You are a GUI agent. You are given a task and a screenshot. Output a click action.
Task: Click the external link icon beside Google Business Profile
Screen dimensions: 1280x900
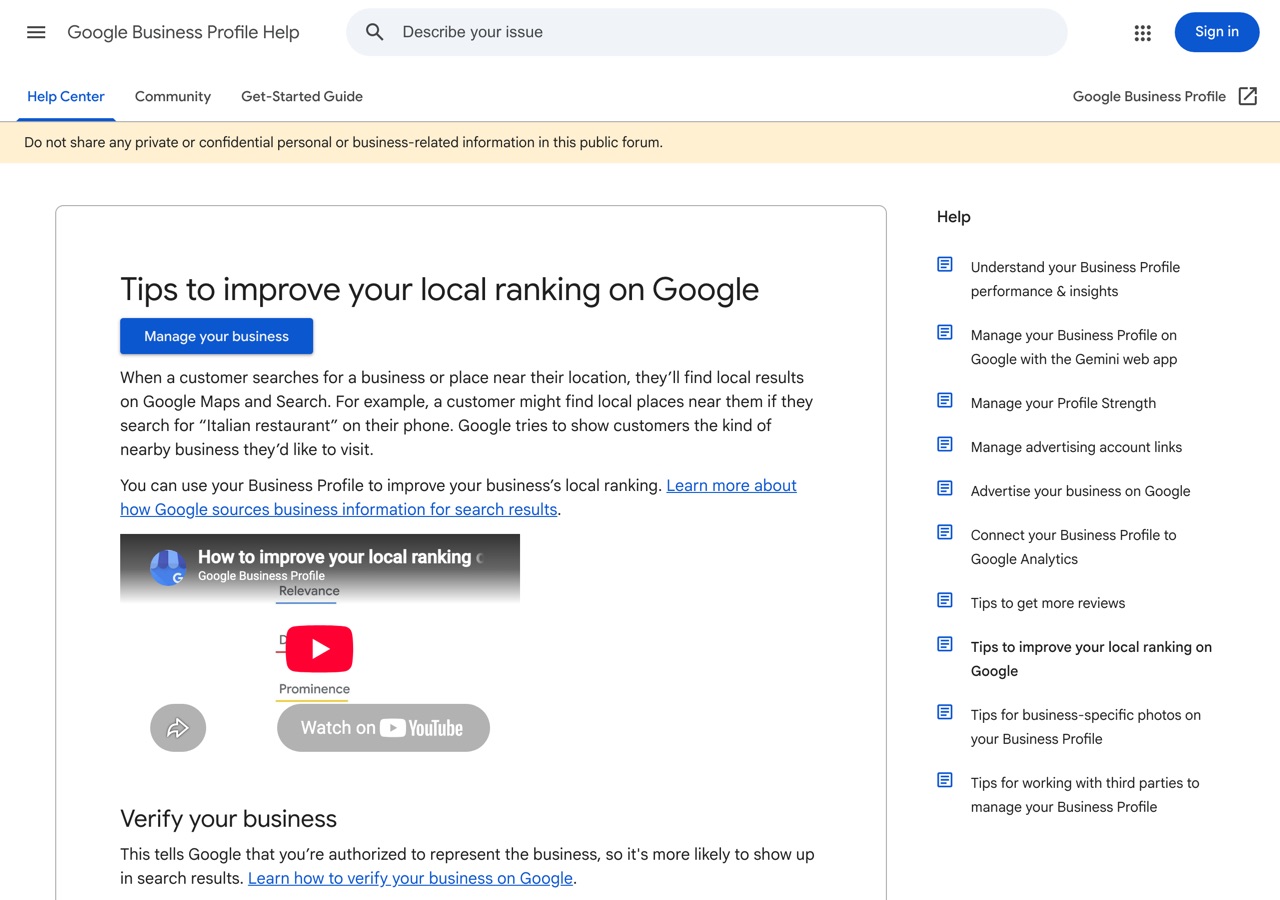(x=1248, y=96)
